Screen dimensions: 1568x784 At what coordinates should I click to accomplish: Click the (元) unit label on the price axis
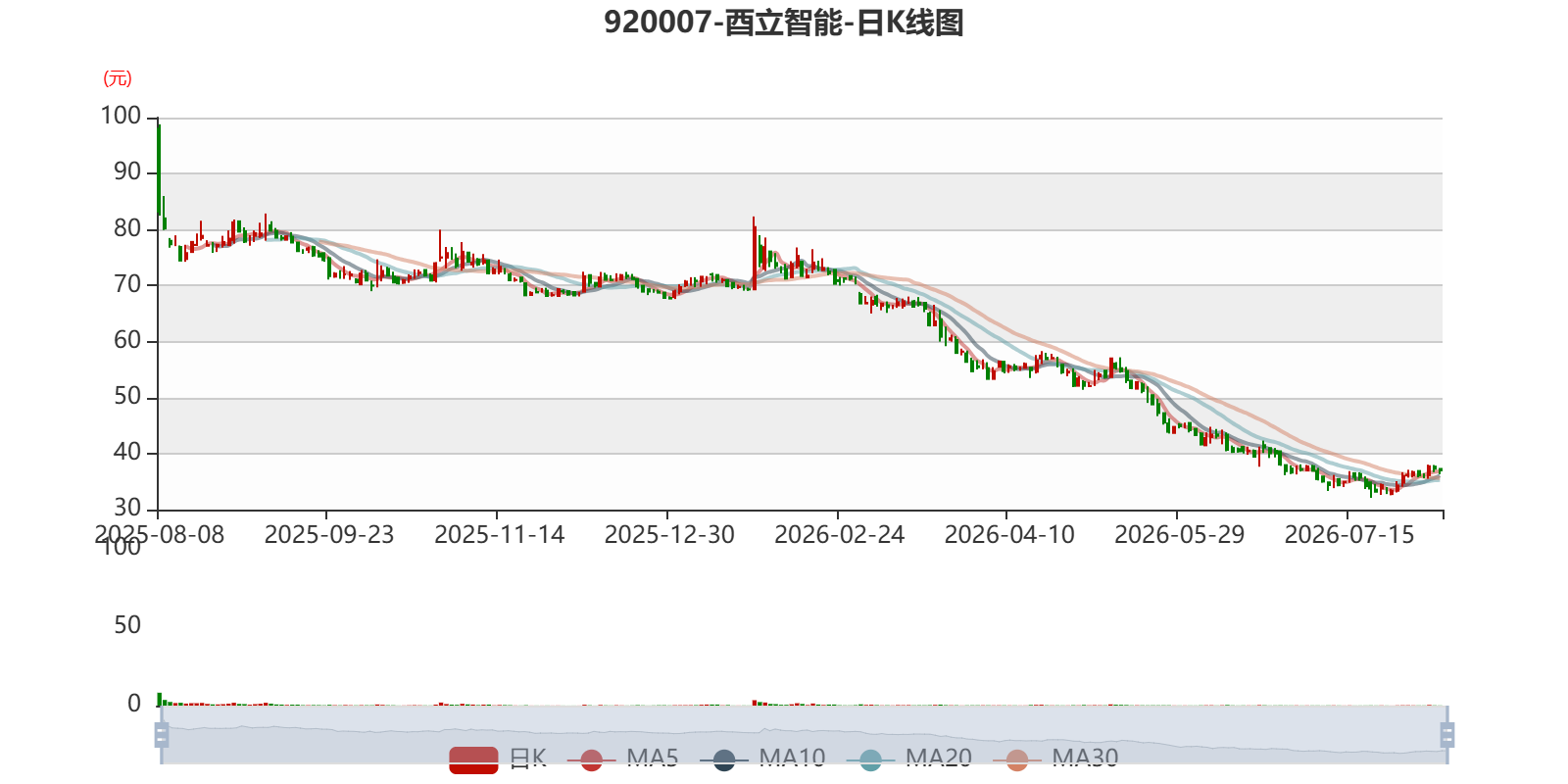[x=118, y=78]
